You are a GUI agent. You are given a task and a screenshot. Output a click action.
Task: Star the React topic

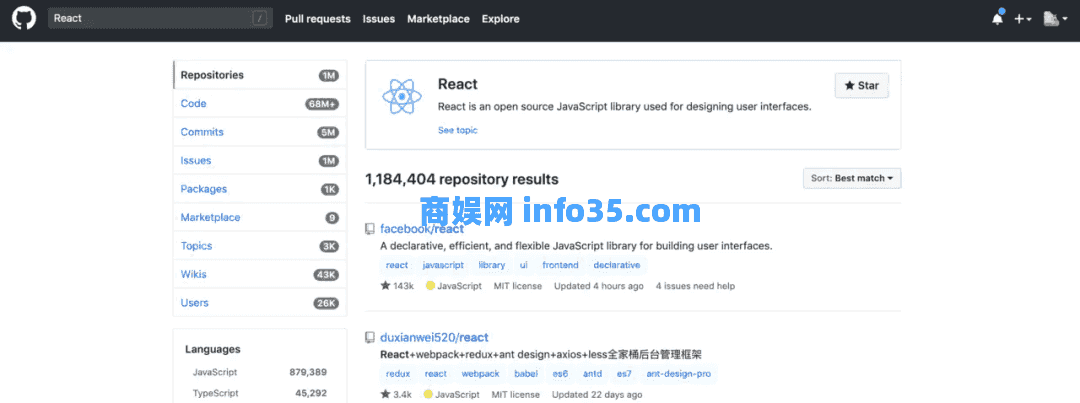coord(861,85)
